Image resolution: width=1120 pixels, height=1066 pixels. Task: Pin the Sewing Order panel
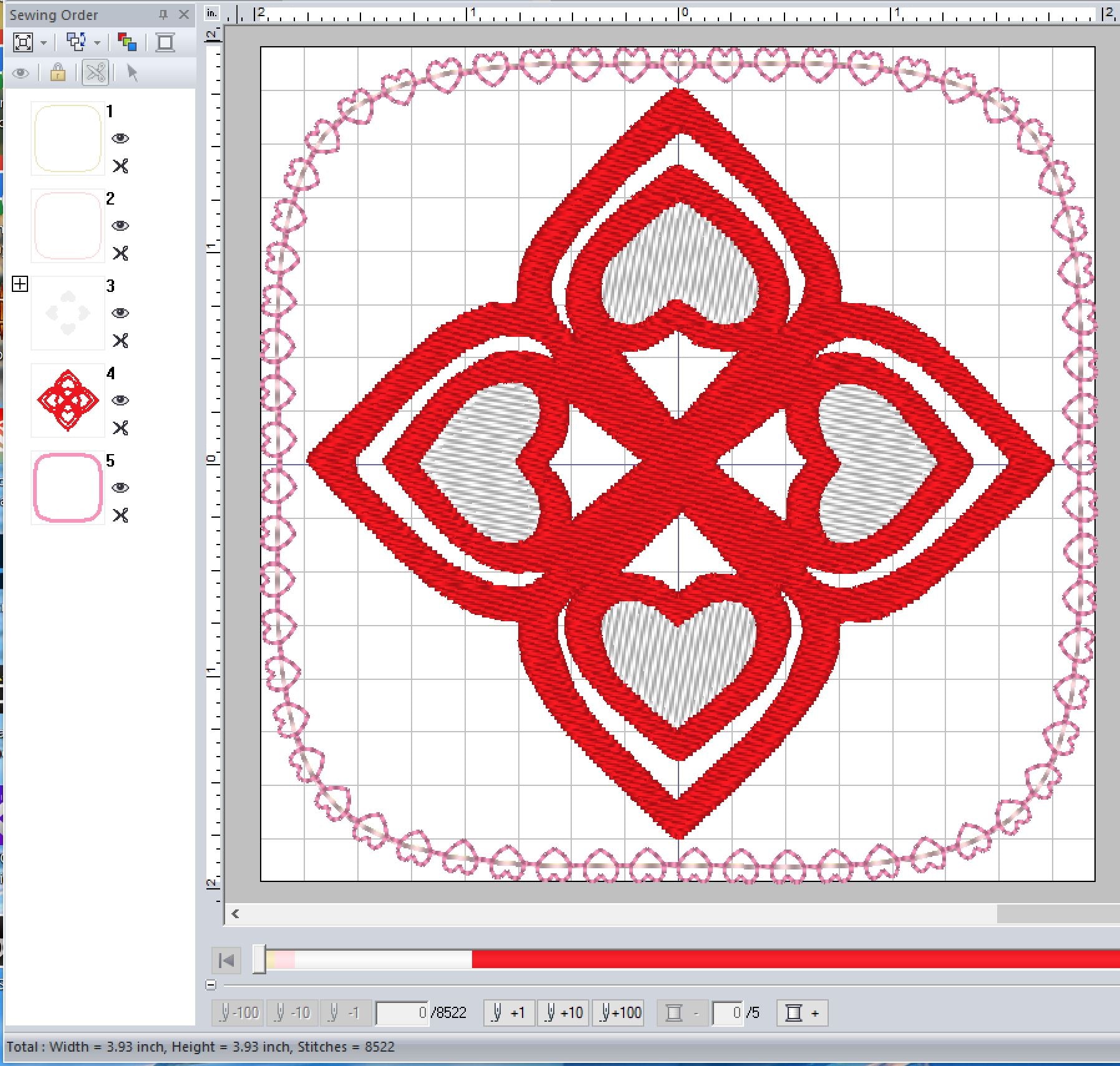pos(163,14)
